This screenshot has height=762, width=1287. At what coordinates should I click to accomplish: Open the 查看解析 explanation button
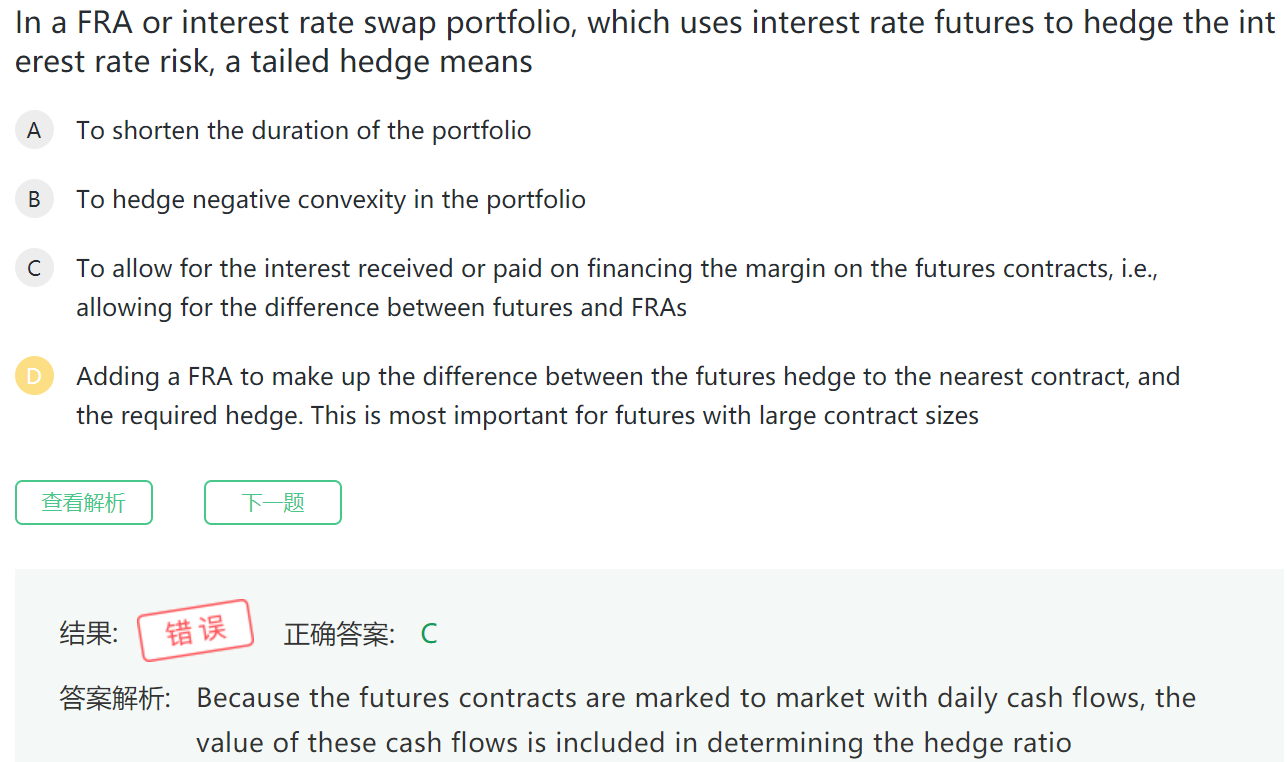[x=84, y=502]
